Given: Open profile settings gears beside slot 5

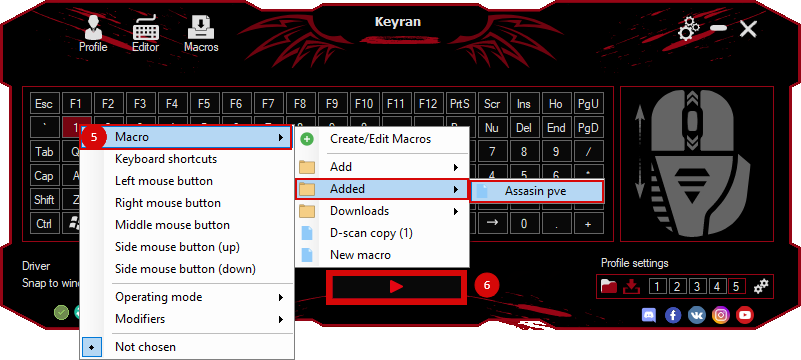Looking at the screenshot, I should click(x=761, y=286).
